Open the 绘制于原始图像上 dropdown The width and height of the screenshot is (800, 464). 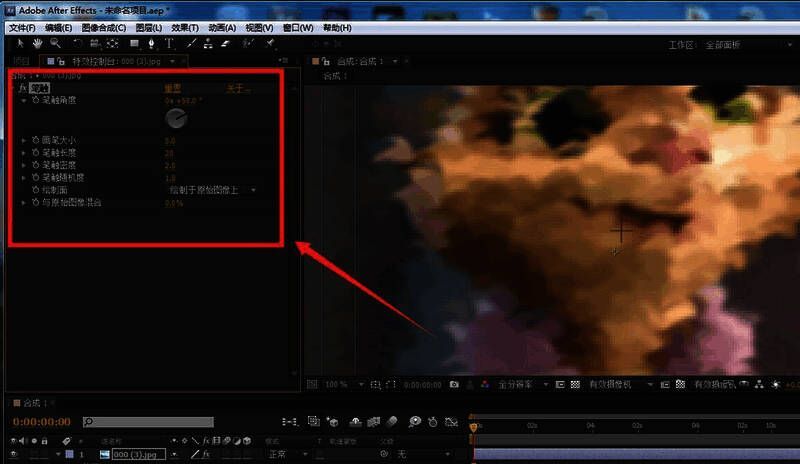point(211,189)
